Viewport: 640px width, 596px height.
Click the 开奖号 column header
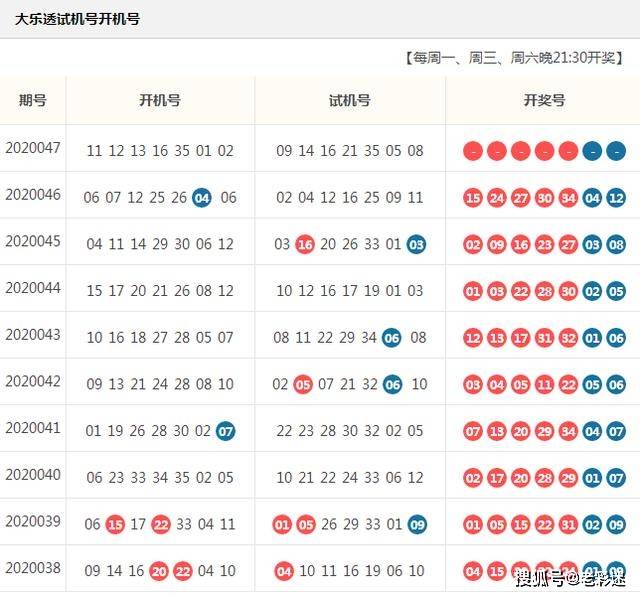544,100
